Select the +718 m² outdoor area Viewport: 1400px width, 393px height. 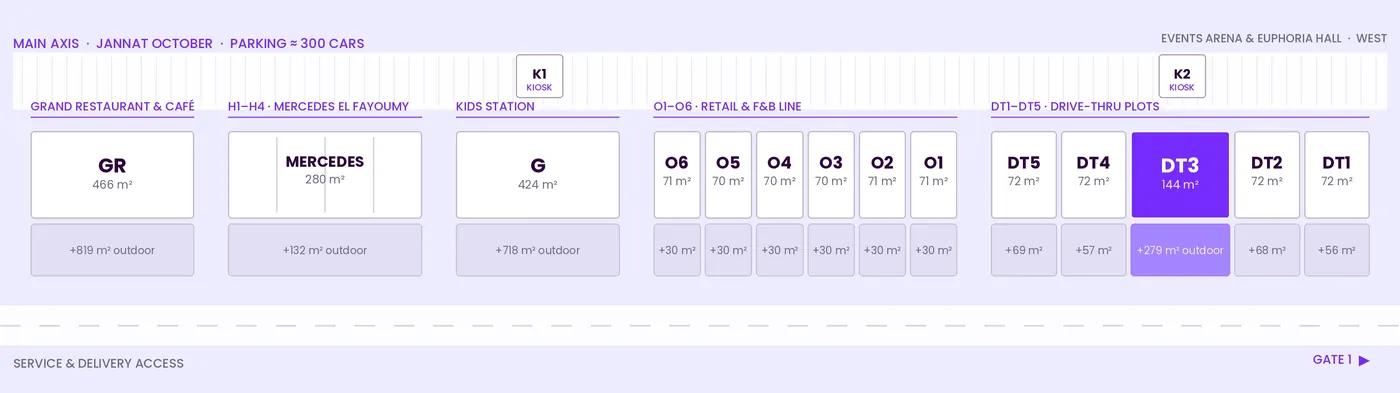point(538,250)
